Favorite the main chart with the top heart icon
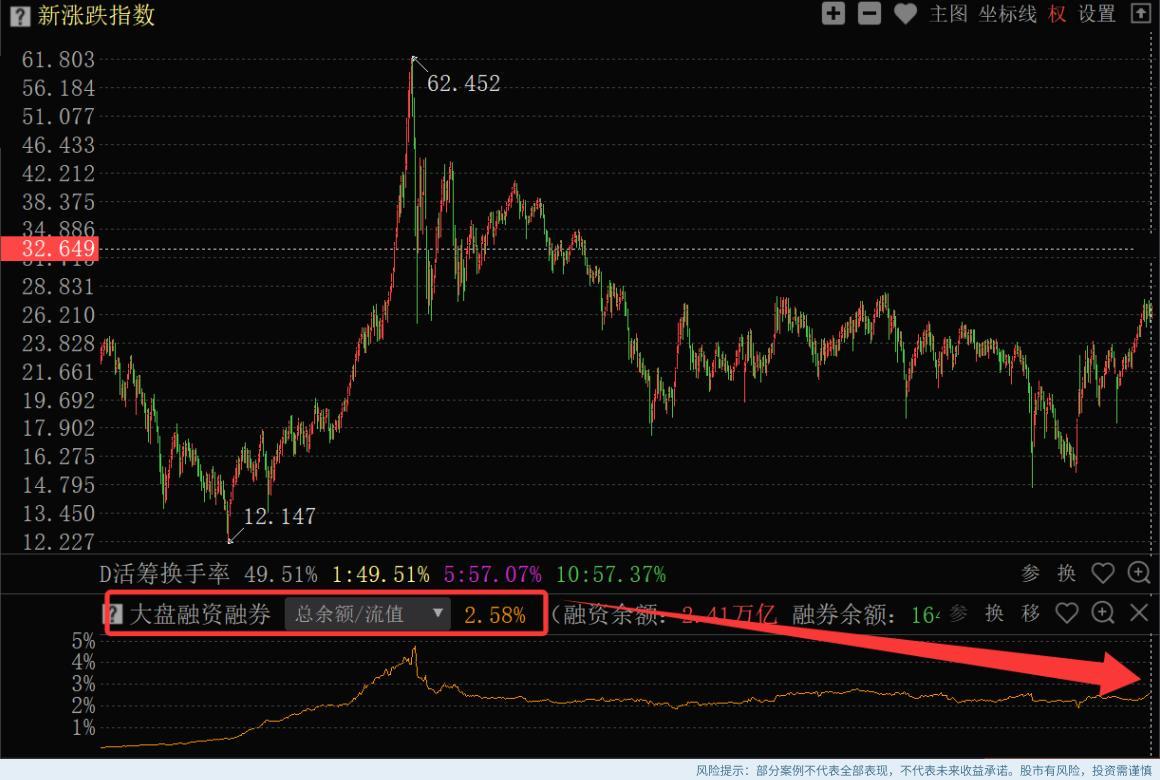Screen dimensions: 1160x780 (905, 14)
